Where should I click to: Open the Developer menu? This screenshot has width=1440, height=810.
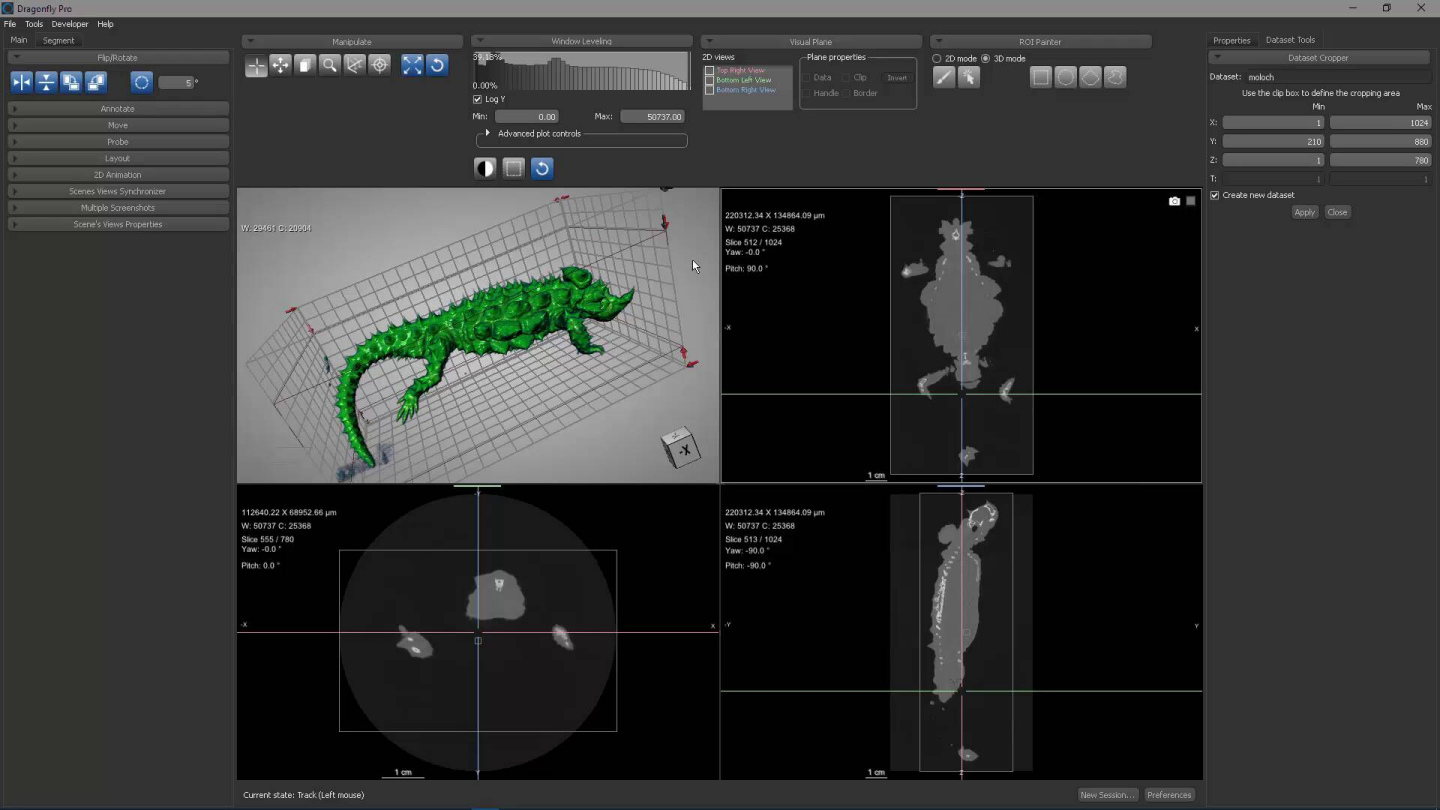point(69,23)
